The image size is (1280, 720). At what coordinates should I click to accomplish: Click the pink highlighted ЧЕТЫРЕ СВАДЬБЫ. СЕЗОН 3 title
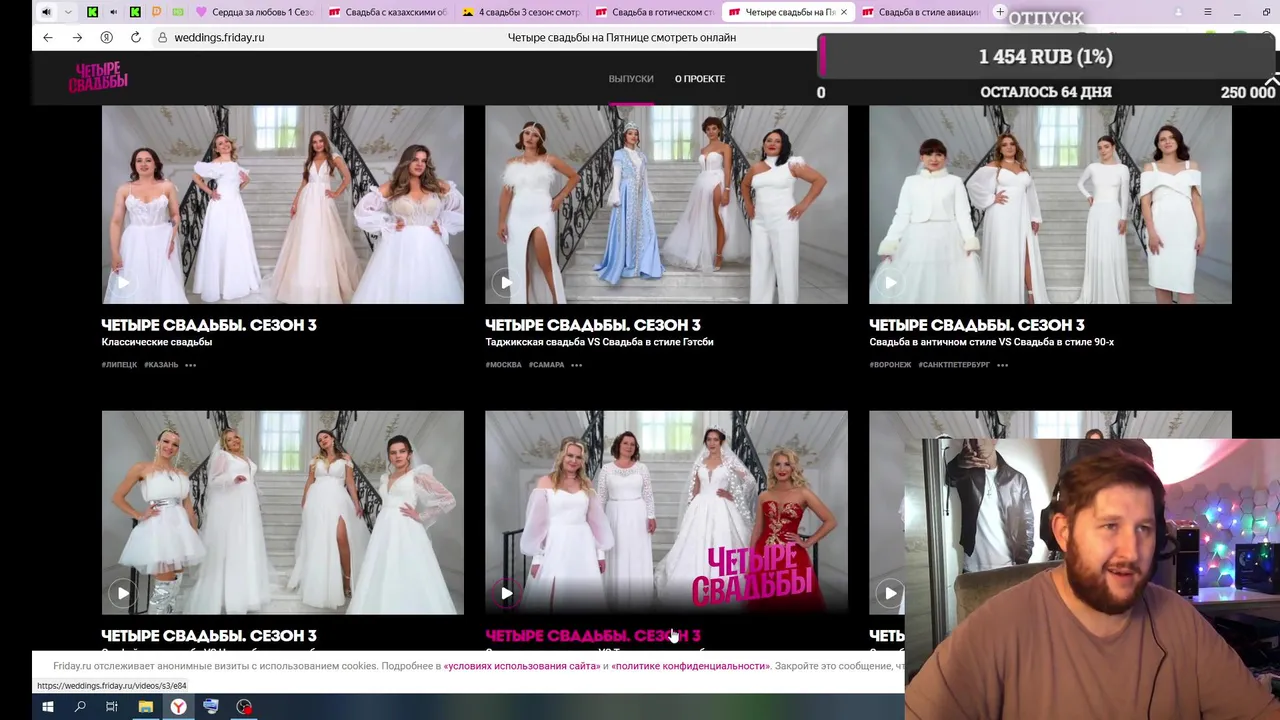[593, 636]
